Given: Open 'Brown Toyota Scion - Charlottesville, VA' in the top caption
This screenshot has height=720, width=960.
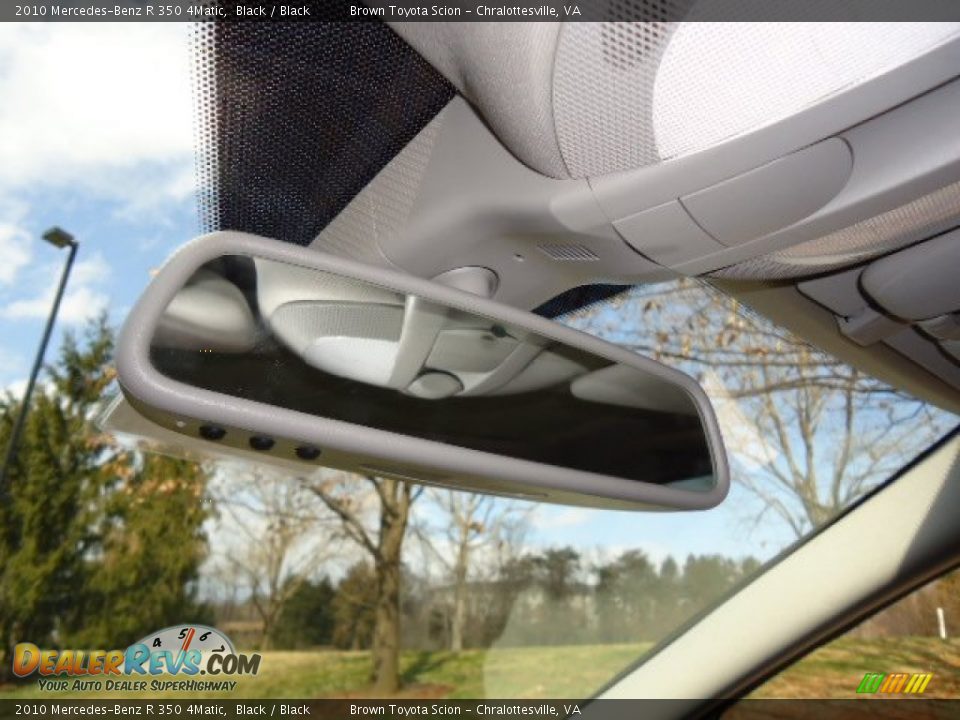Looking at the screenshot, I should tap(465, 10).
